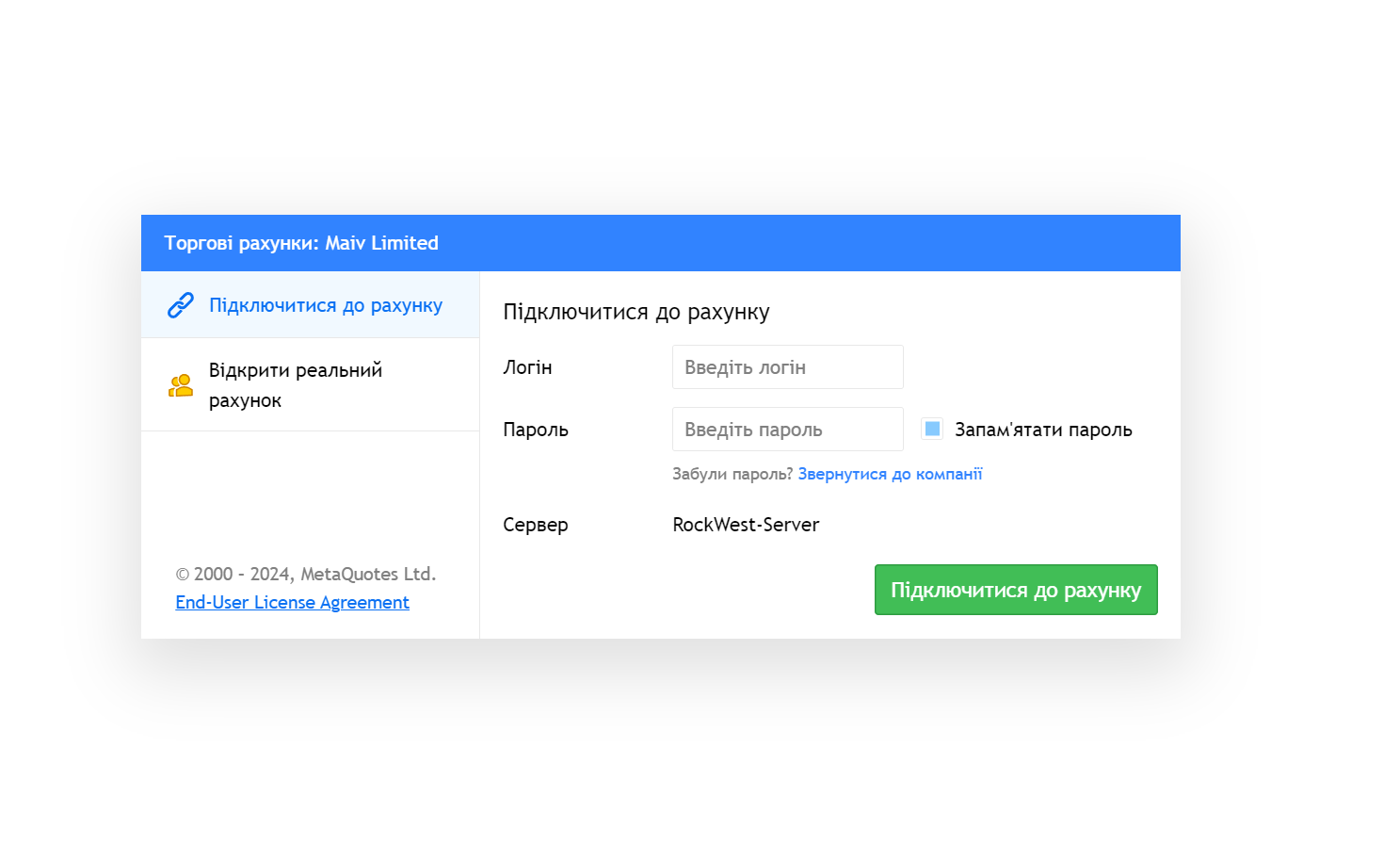Click the 'Забули пароль?' hint text
Image resolution: width=1400 pixels, height=861 pixels.
point(732,474)
